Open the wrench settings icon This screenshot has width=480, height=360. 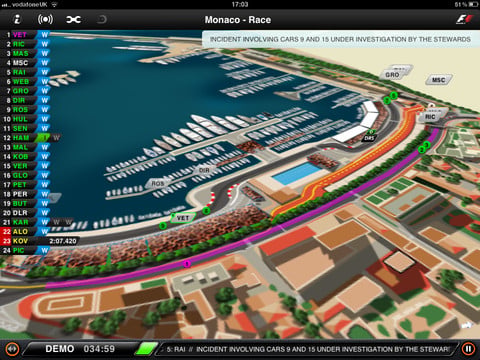tap(73, 20)
